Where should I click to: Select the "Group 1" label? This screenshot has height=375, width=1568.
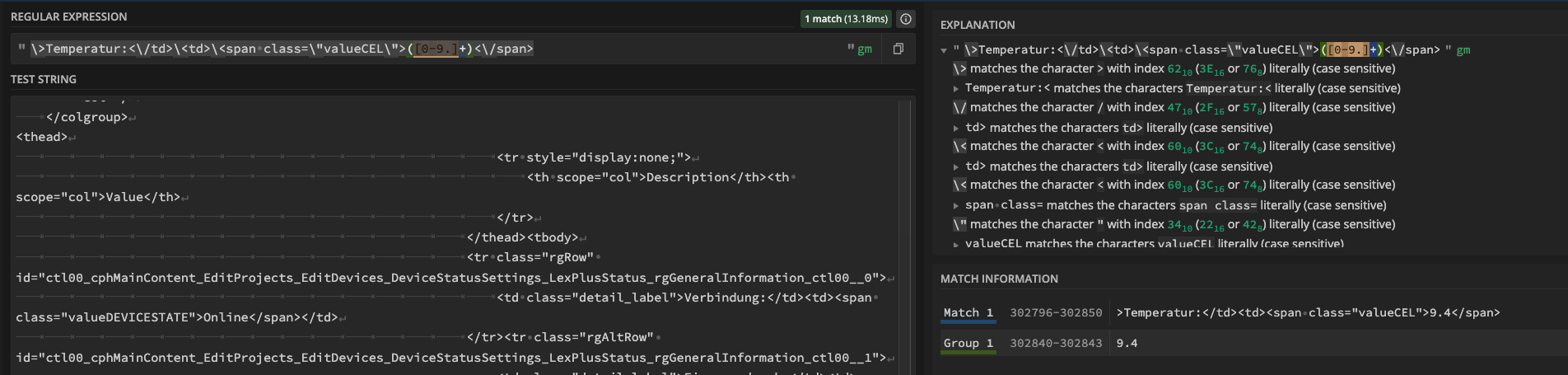point(968,343)
